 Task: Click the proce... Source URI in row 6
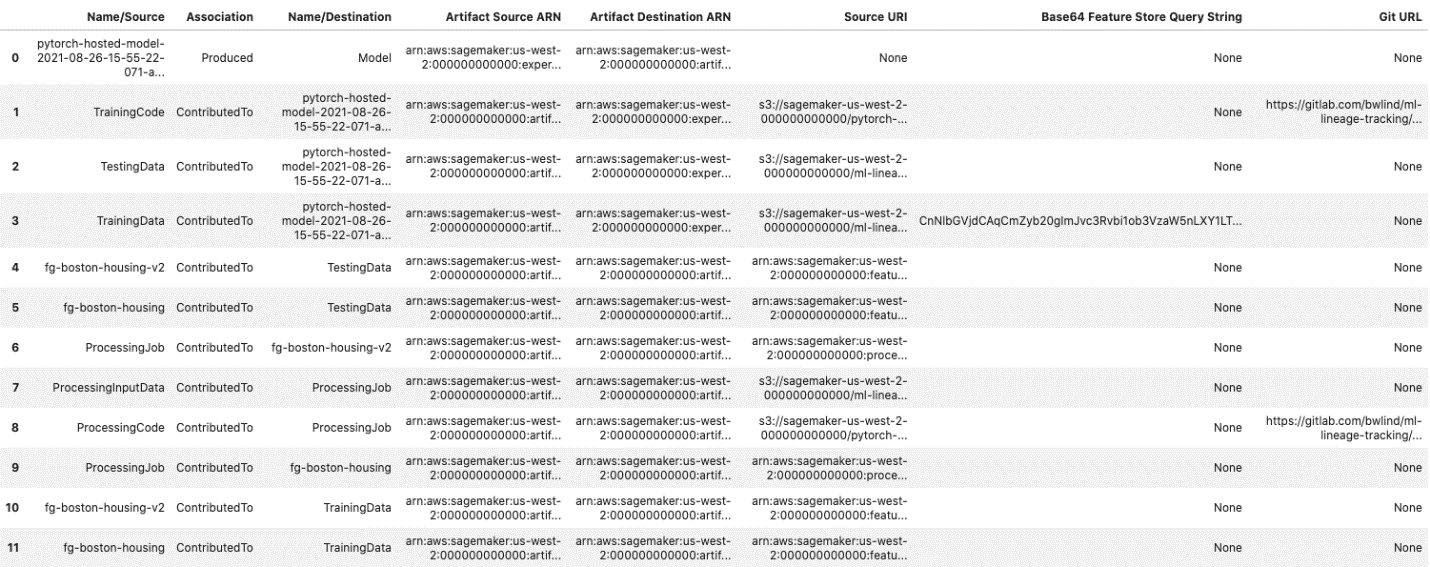pos(829,347)
